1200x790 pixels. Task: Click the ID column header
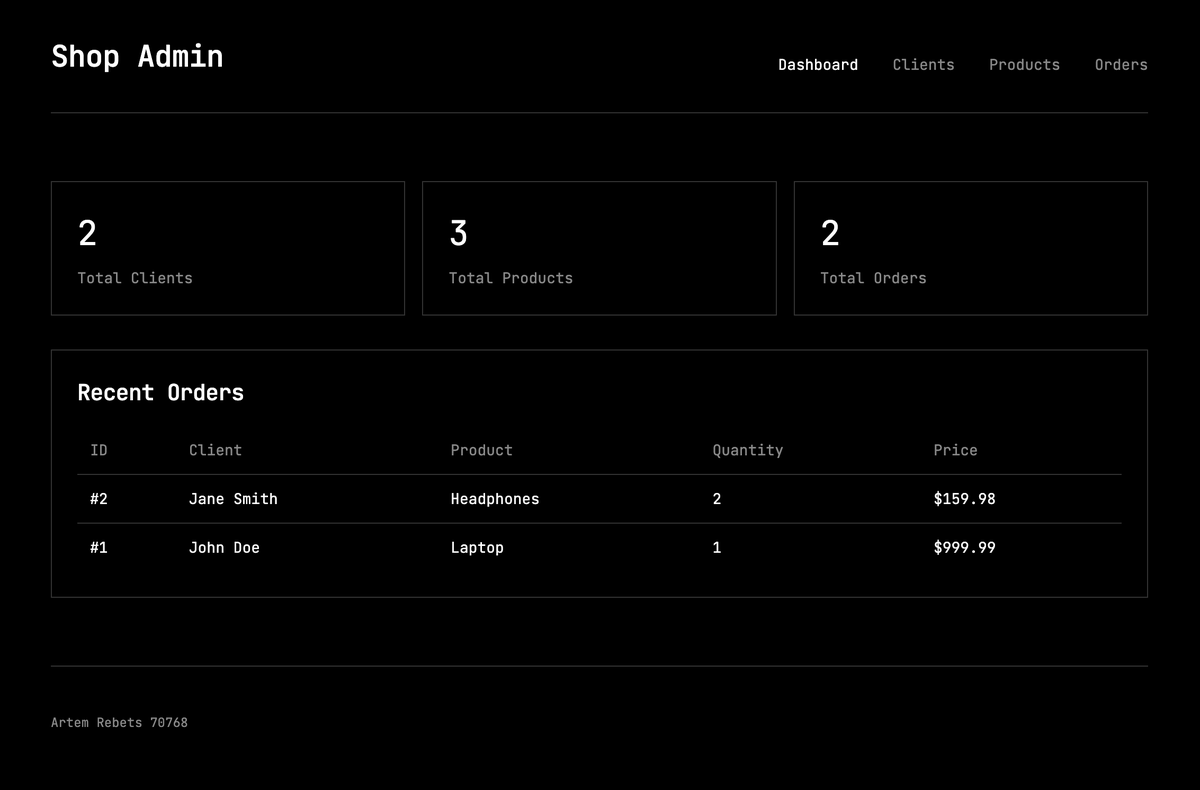99,450
